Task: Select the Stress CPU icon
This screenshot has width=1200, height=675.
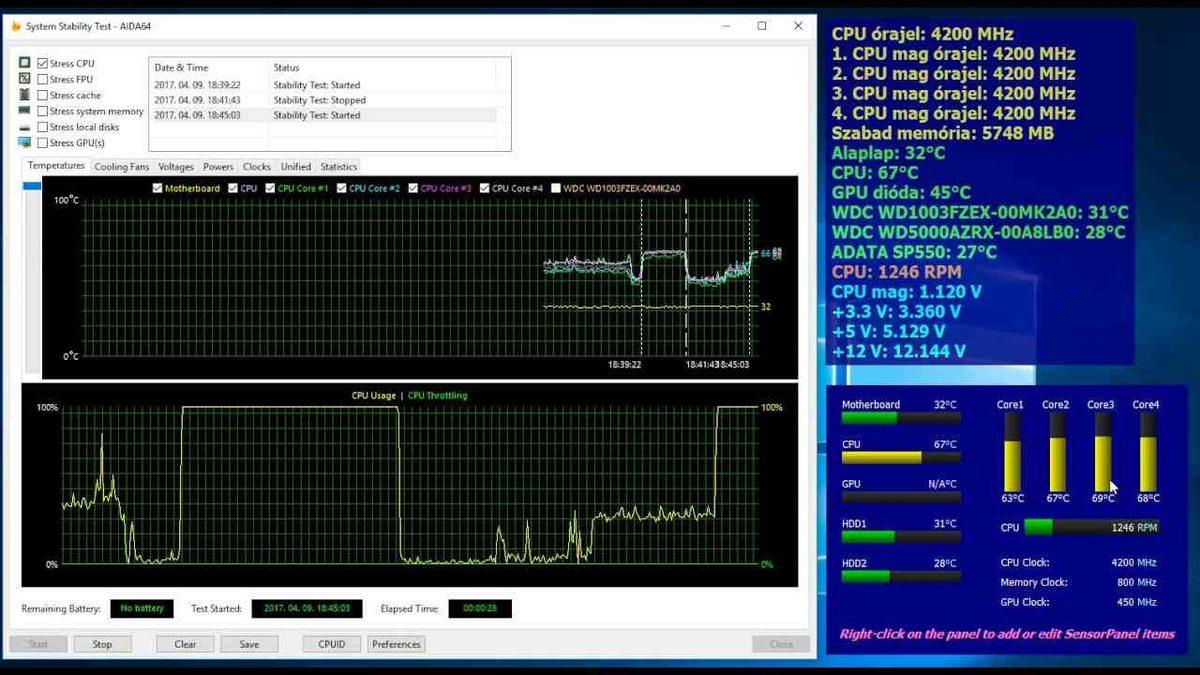Action: coord(24,62)
